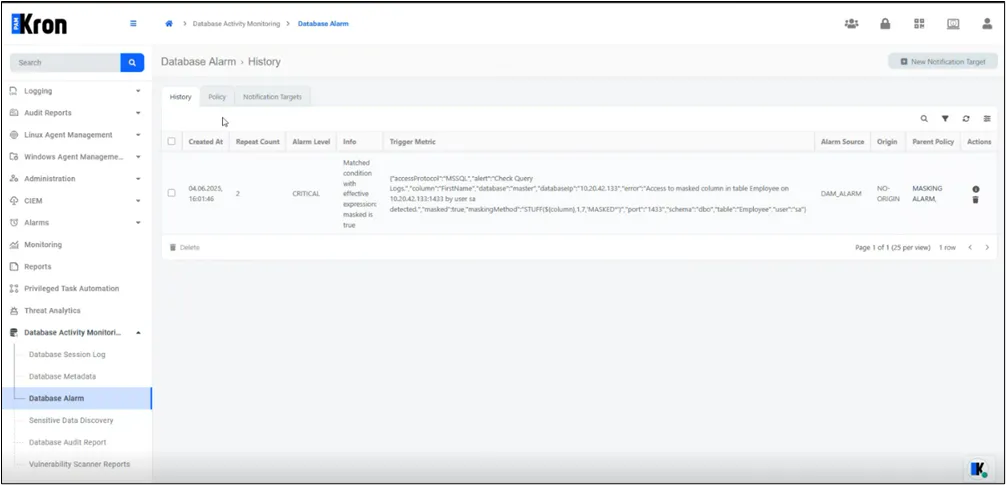Open the Kron chat widget icon
Viewport: 1006px width, 485px height.
(978, 469)
